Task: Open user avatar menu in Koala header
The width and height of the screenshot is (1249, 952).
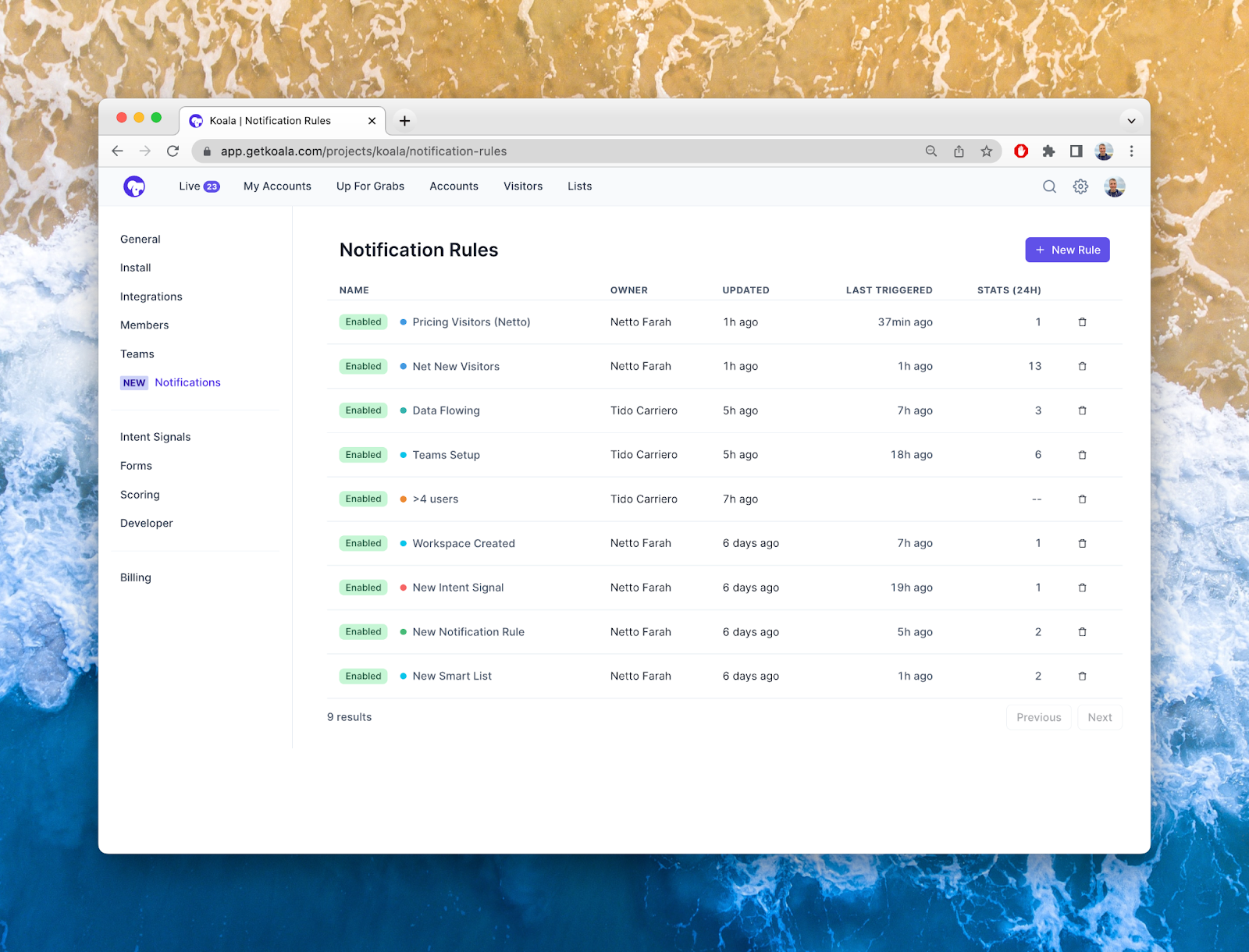Action: click(x=1114, y=186)
